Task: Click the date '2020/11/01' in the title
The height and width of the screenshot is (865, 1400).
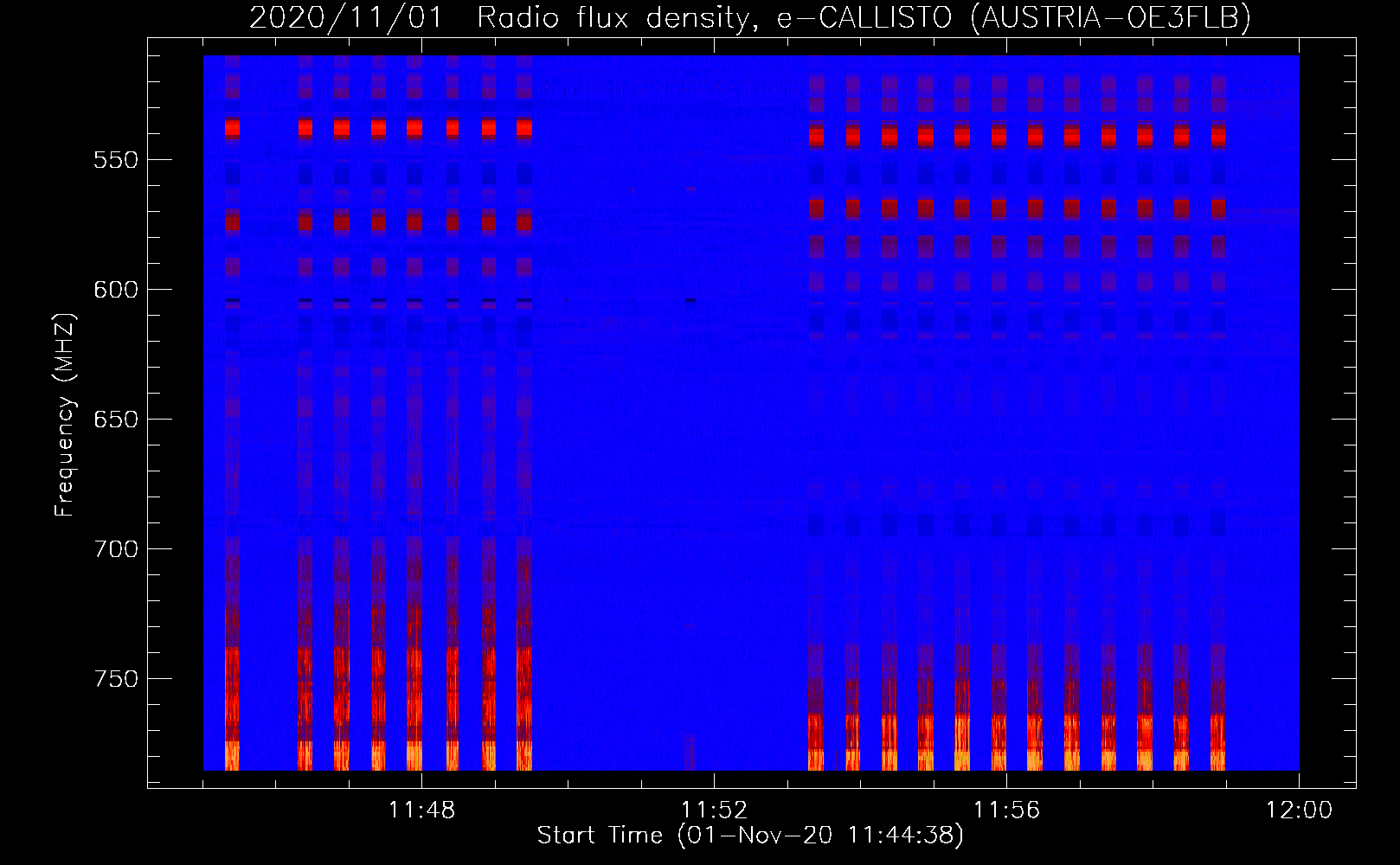Action: click(345, 17)
